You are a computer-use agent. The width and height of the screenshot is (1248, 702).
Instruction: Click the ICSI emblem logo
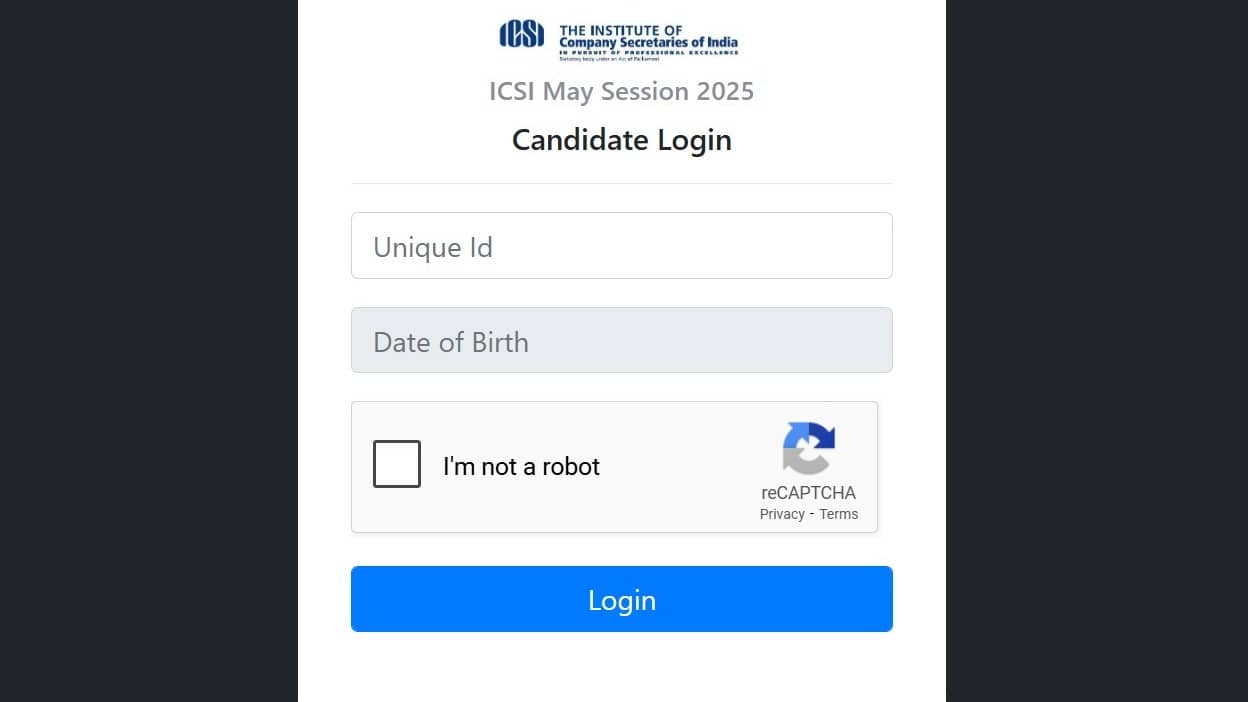521,36
